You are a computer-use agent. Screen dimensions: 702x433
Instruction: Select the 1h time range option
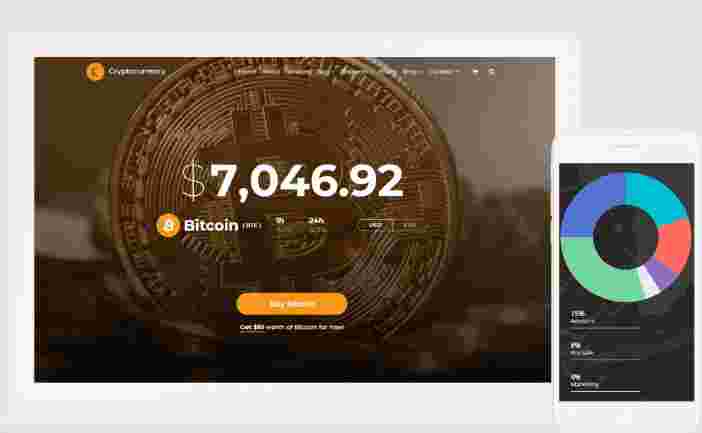pos(280,220)
